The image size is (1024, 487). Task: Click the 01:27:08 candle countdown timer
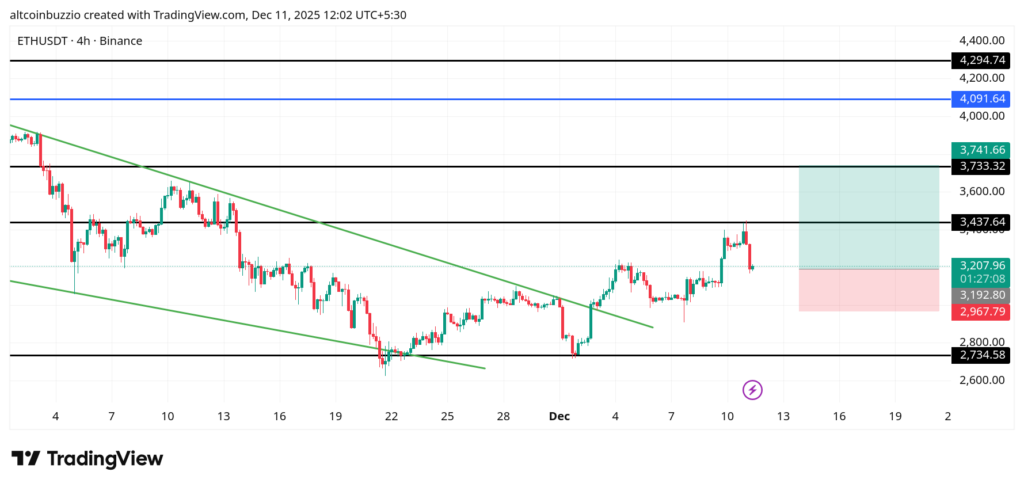pos(980,280)
